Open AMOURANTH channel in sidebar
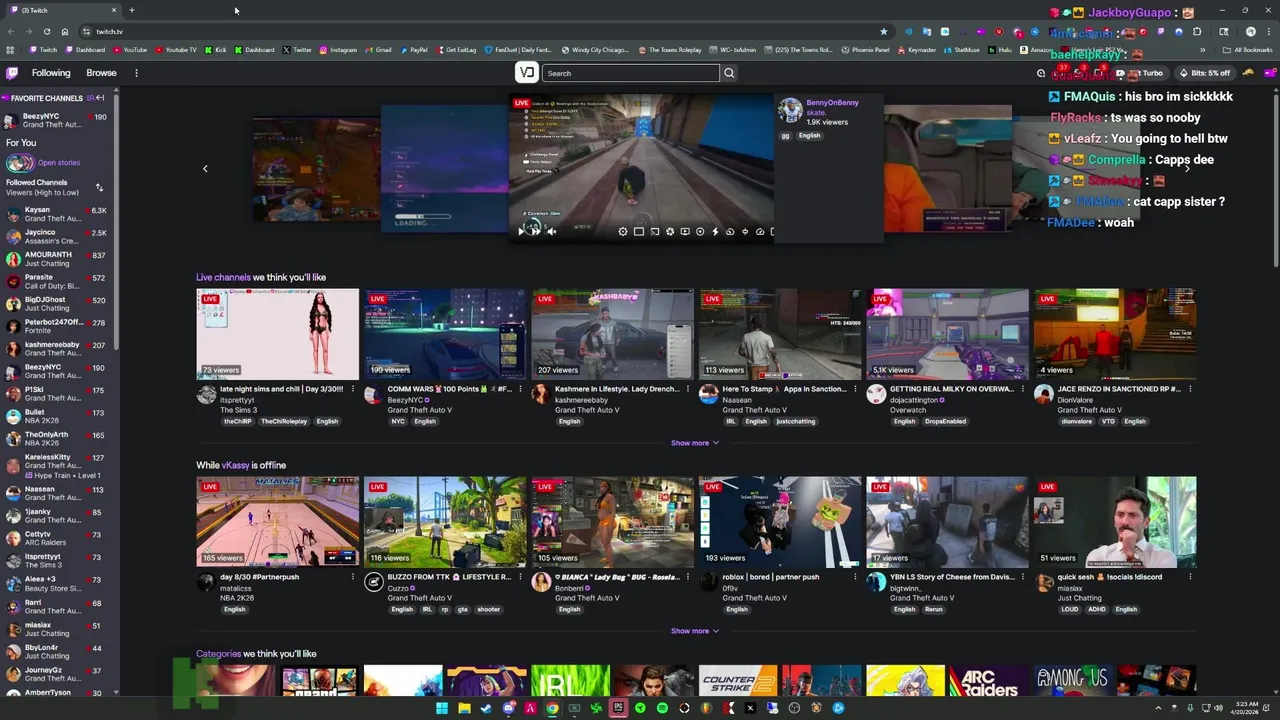This screenshot has height=720, width=1280. 60,259
